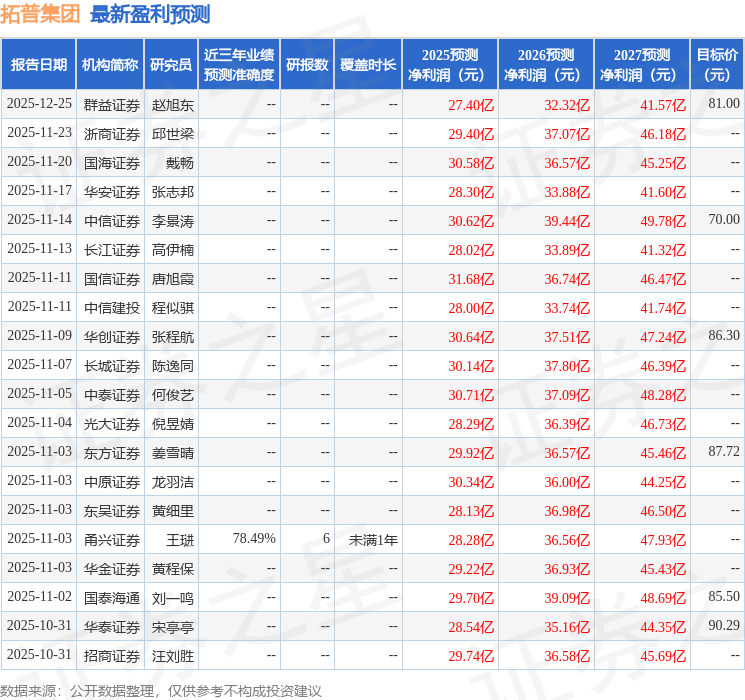
Task: Click the 华安证券 institution cell
Action: point(112,192)
